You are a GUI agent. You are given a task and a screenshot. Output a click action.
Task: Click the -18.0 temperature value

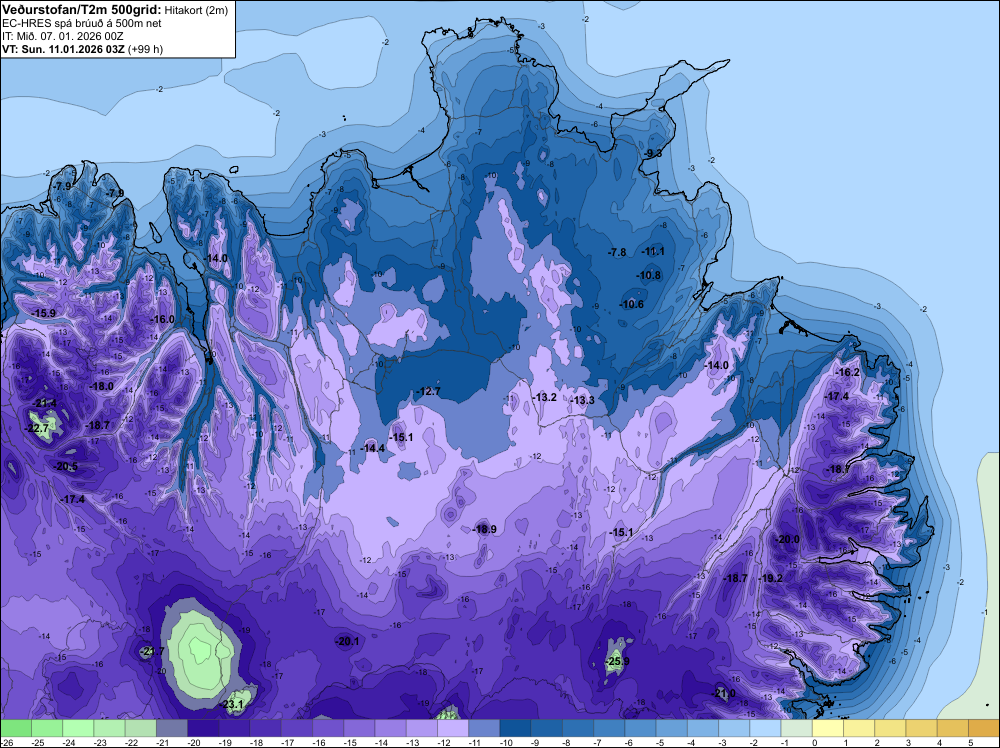coord(102,386)
